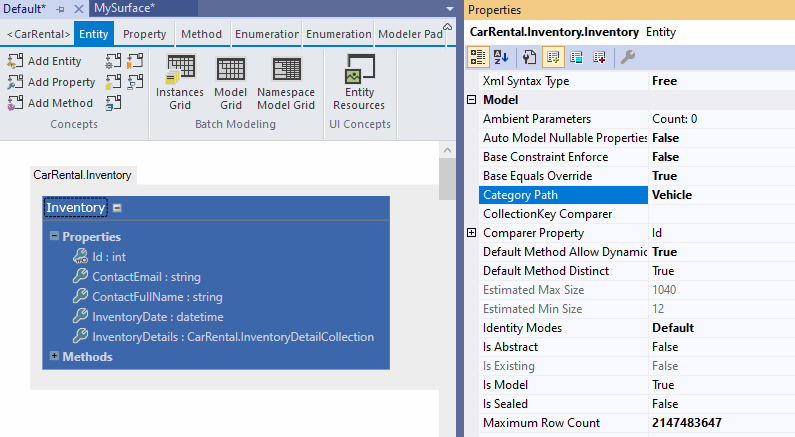Click the Add Method icon
Viewport: 795px width, 437px height.
(x=15, y=103)
